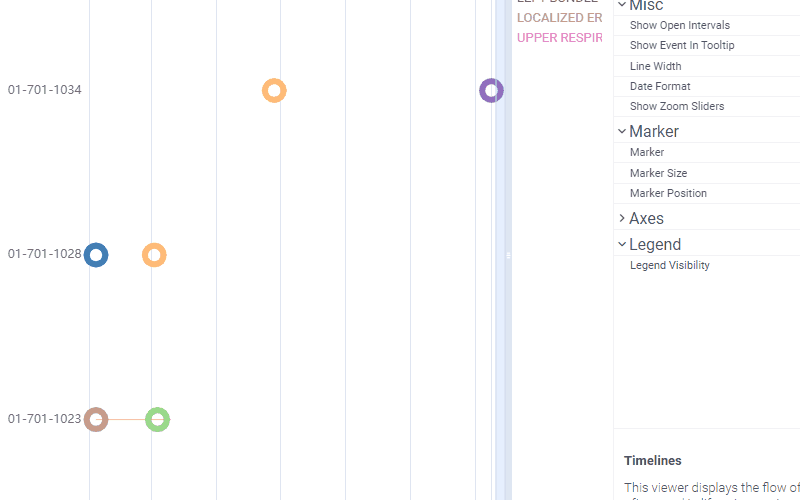Click the purple event marker for 01-701-1034

(491, 91)
